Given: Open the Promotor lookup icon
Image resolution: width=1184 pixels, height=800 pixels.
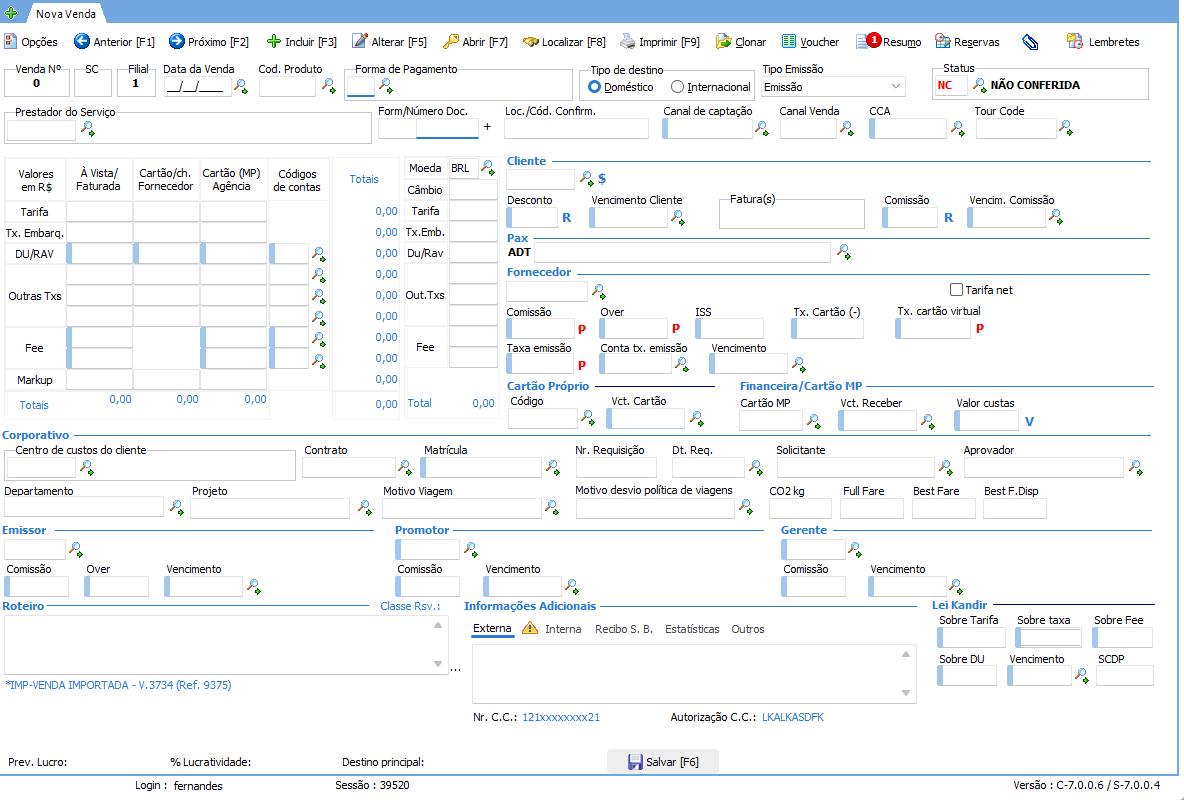Looking at the screenshot, I should [x=470, y=549].
